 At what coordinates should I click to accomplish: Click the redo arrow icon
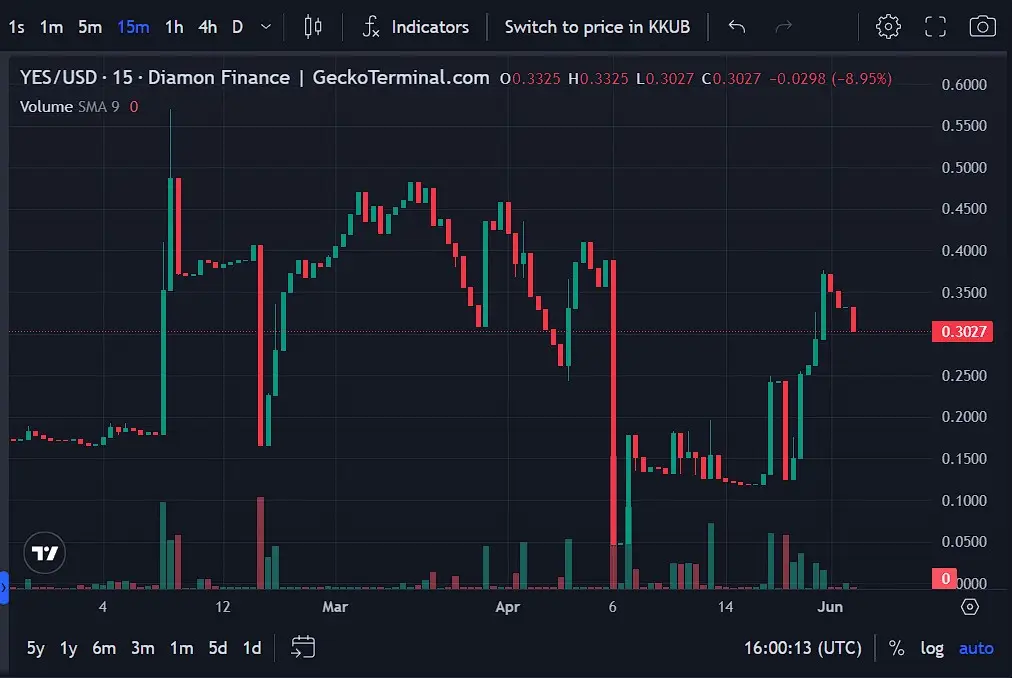783,27
